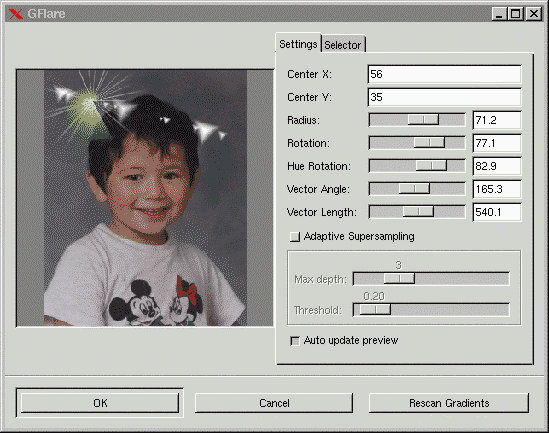Enable the Adaptive Supersampling checkbox
549x433 pixels.
coord(295,237)
